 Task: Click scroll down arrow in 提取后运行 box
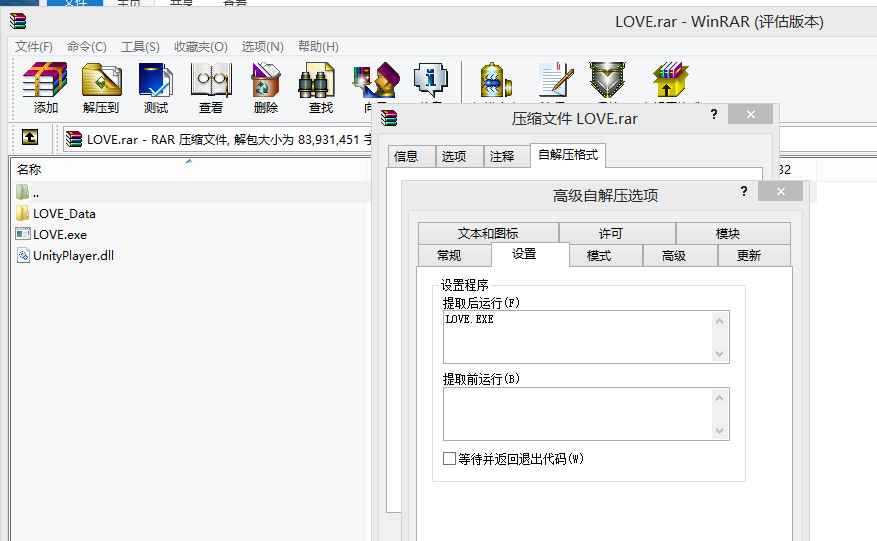(x=719, y=354)
